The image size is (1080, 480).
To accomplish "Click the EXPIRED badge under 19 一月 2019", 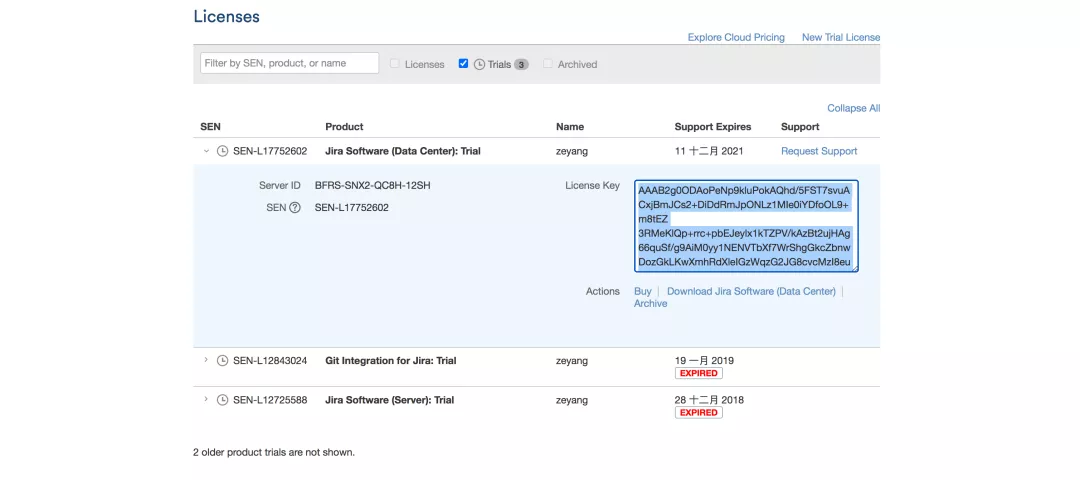I will (698, 373).
